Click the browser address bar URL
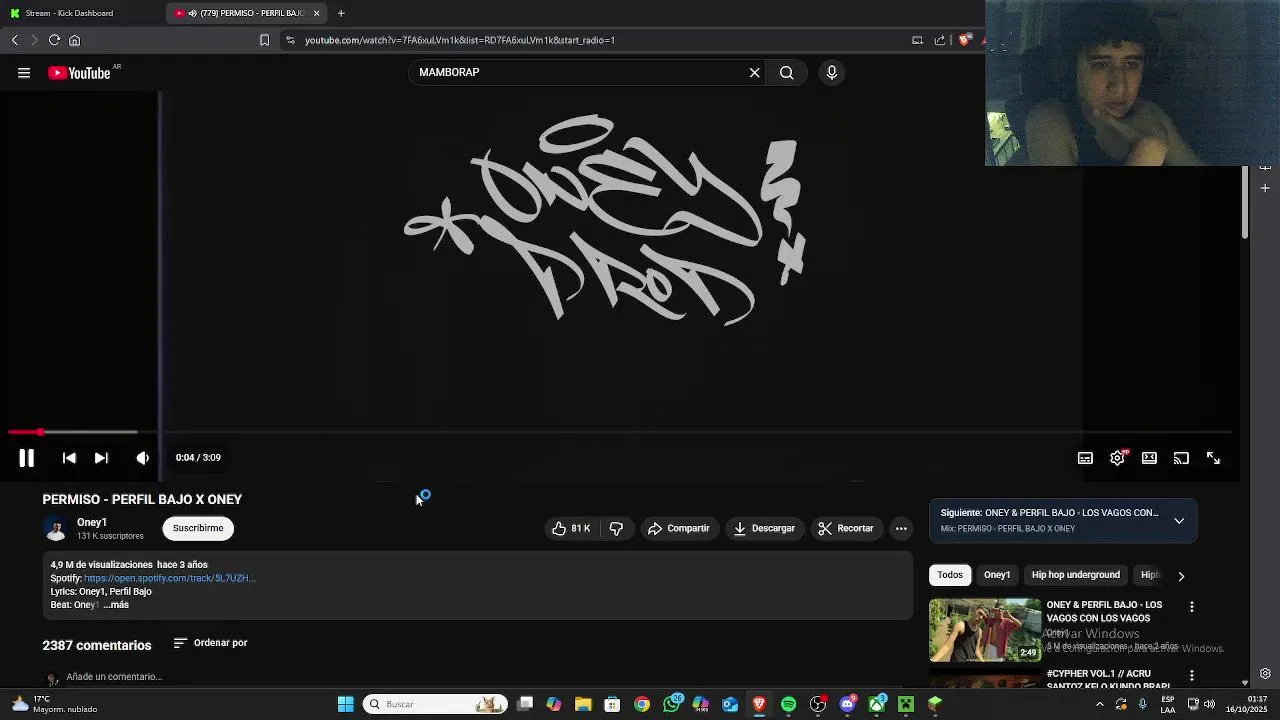This screenshot has height=720, width=1280. point(460,40)
